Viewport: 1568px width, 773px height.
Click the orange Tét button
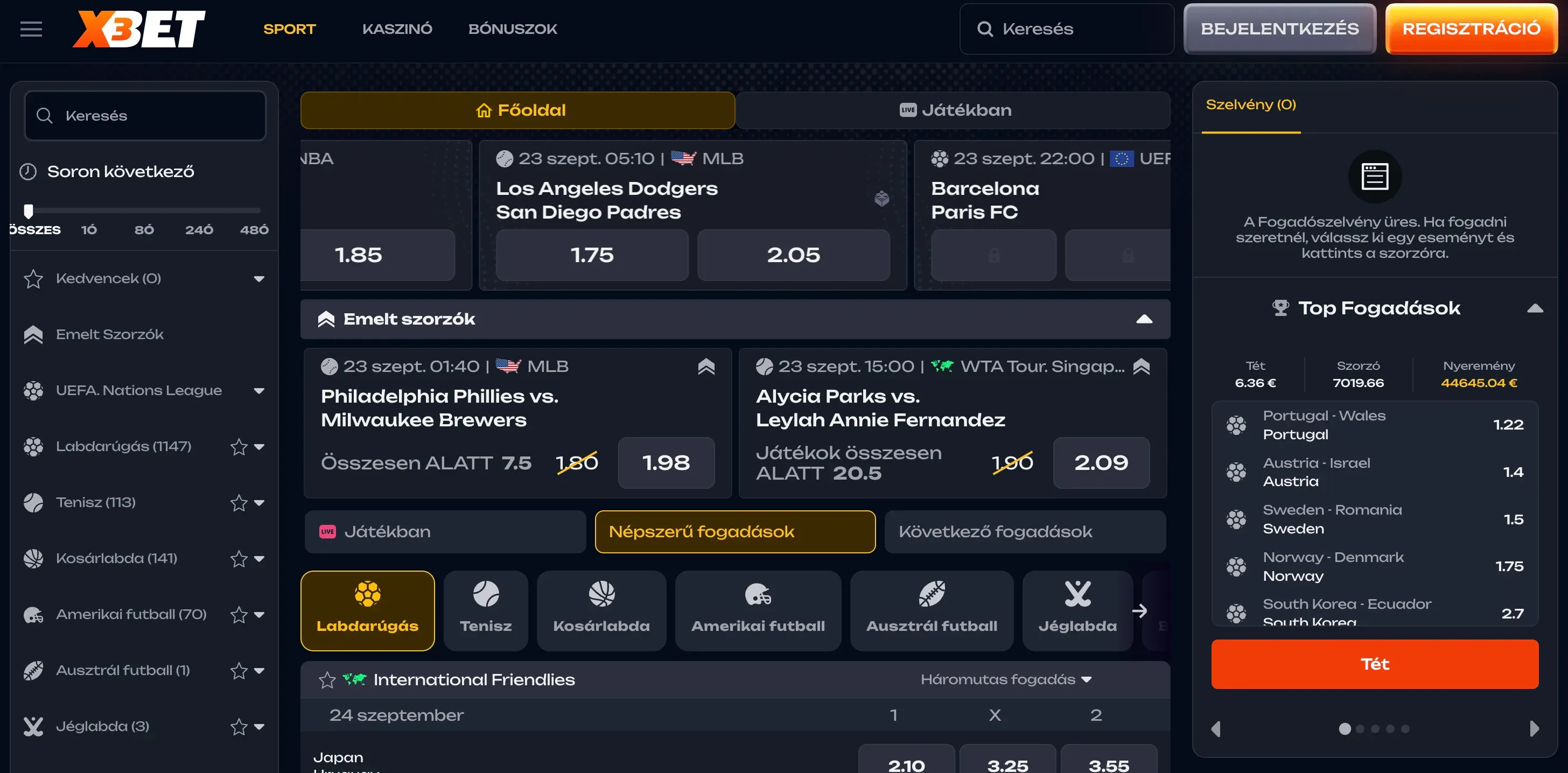pos(1375,664)
